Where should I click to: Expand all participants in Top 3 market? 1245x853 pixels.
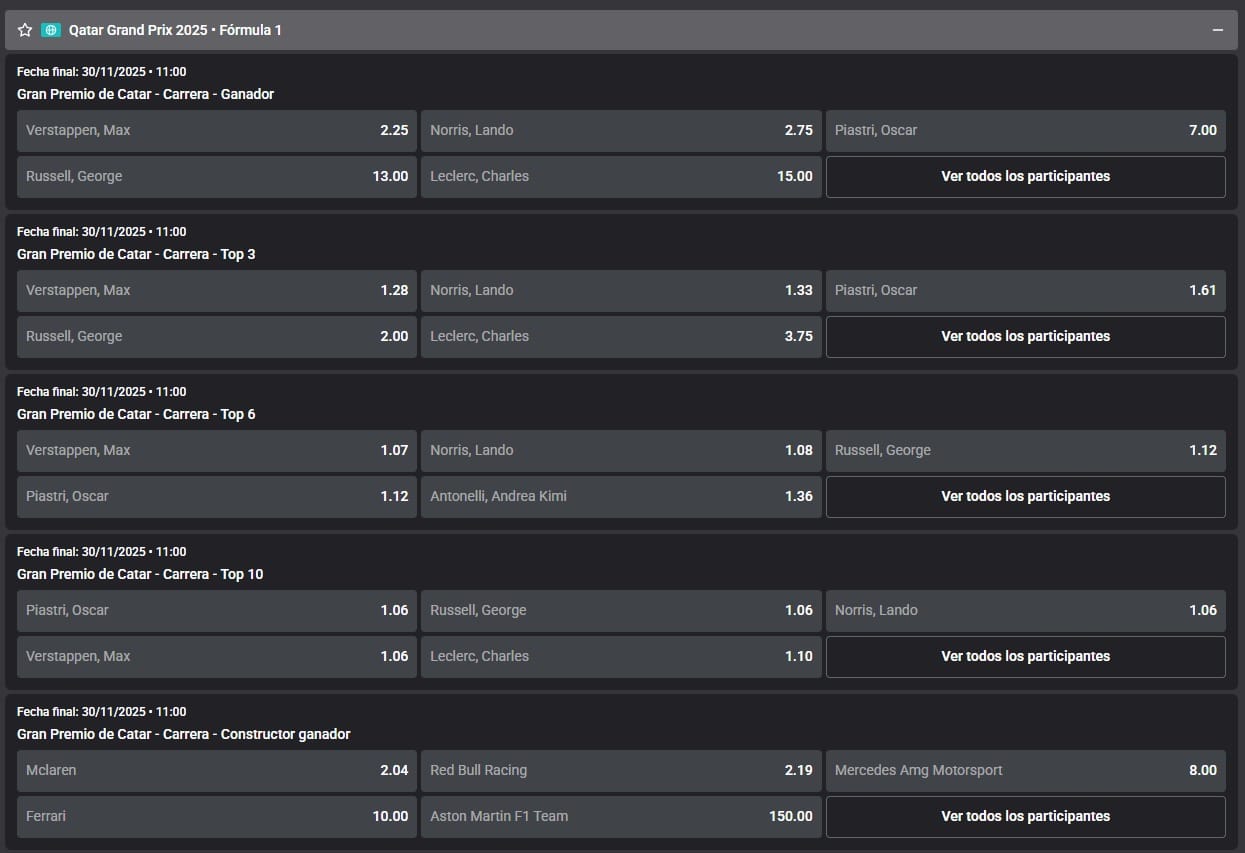click(x=1025, y=336)
